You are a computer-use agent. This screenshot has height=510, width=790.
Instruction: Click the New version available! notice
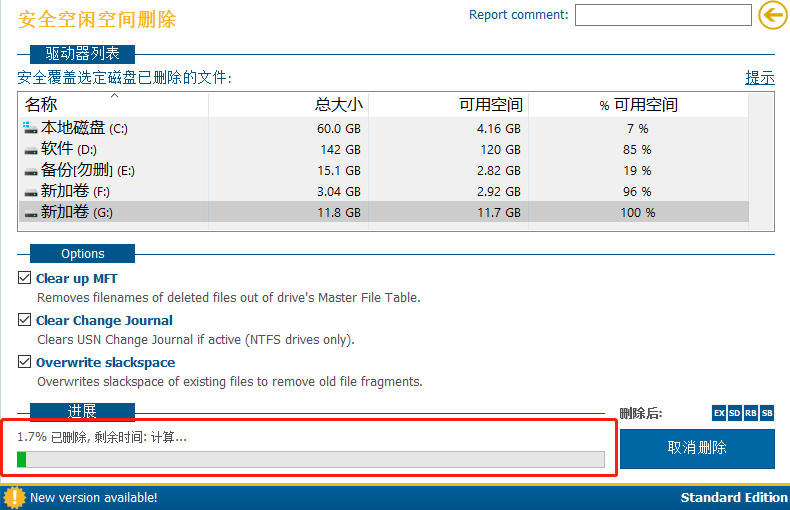click(94, 497)
